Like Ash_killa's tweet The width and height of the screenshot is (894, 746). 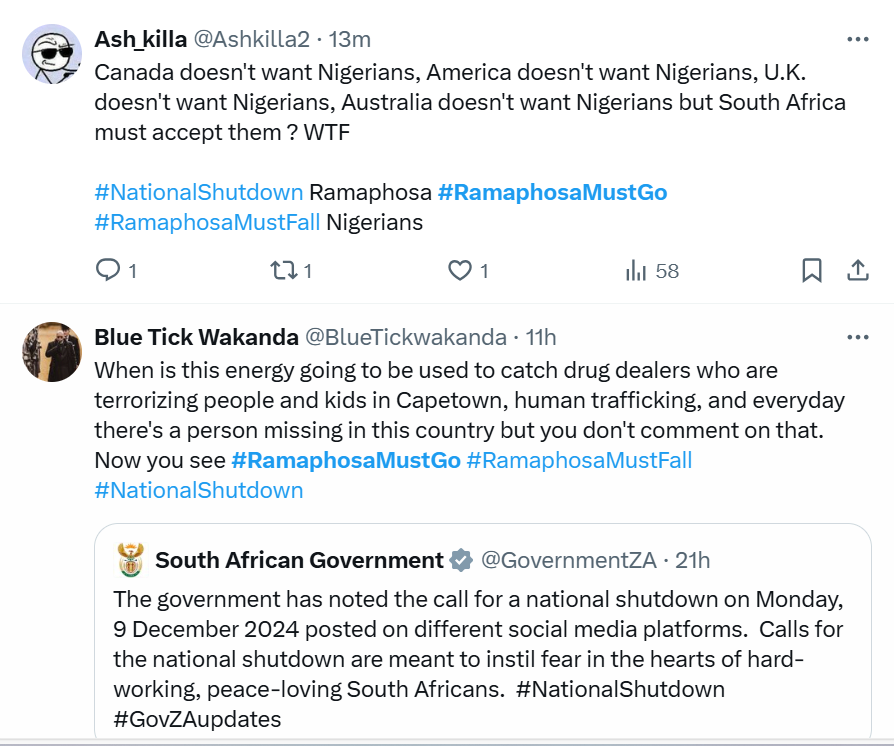click(460, 270)
